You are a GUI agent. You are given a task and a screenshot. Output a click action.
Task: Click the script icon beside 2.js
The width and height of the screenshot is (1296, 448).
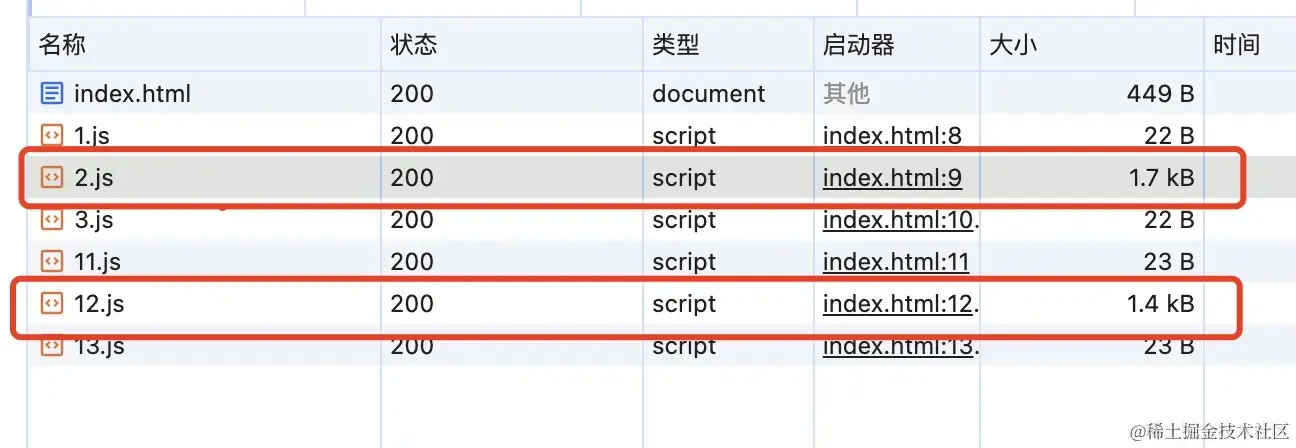click(x=51, y=178)
